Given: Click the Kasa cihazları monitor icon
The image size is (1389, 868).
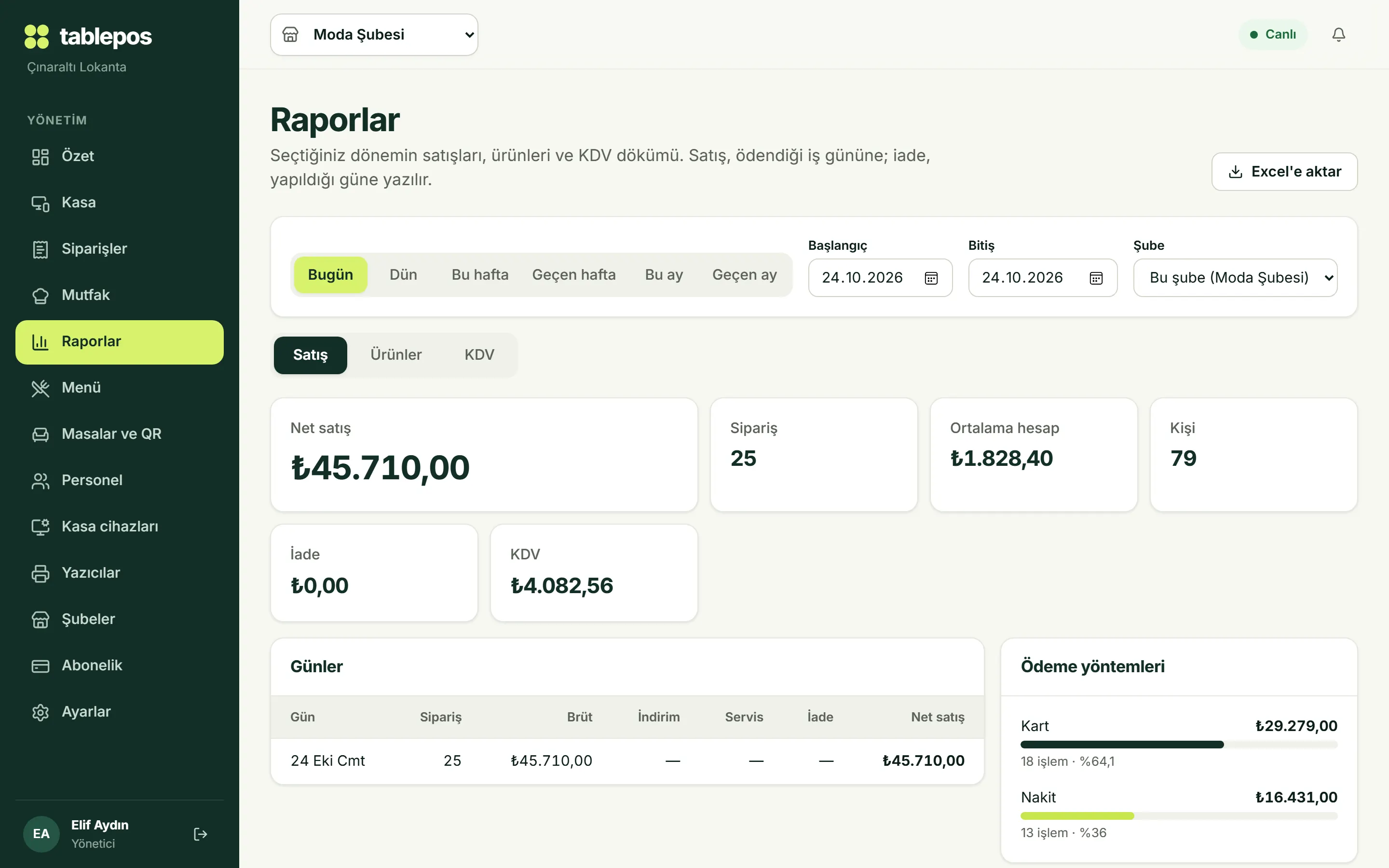Looking at the screenshot, I should pyautogui.click(x=40, y=527).
